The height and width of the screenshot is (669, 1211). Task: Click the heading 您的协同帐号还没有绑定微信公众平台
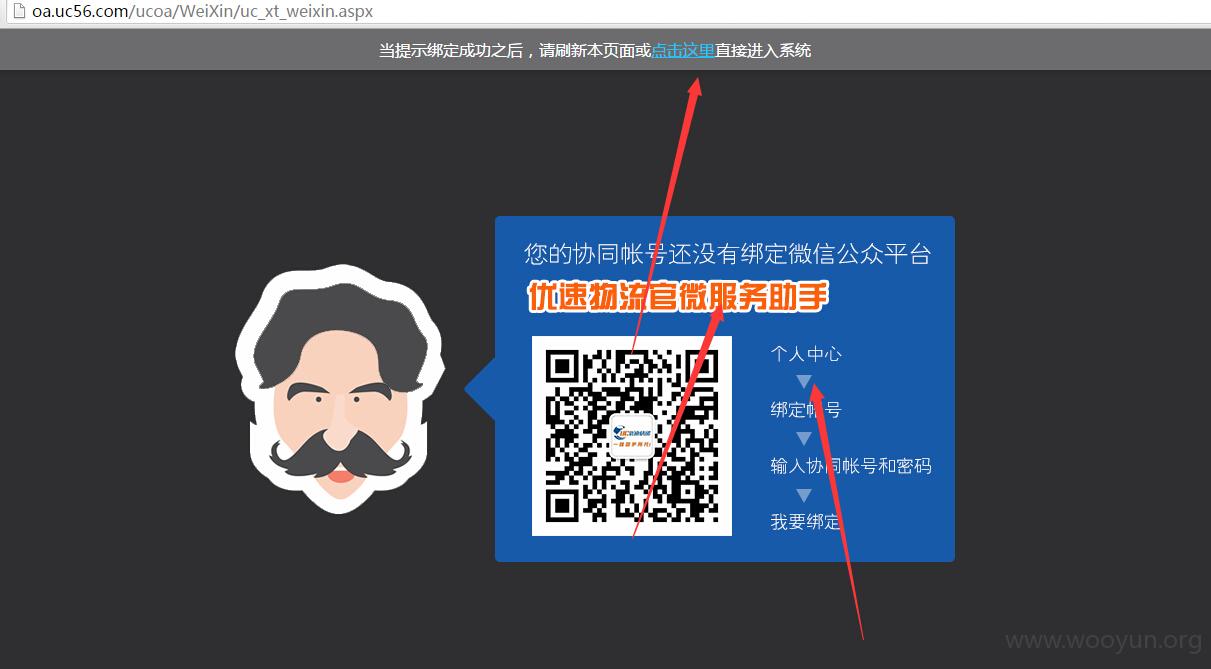[x=728, y=254]
